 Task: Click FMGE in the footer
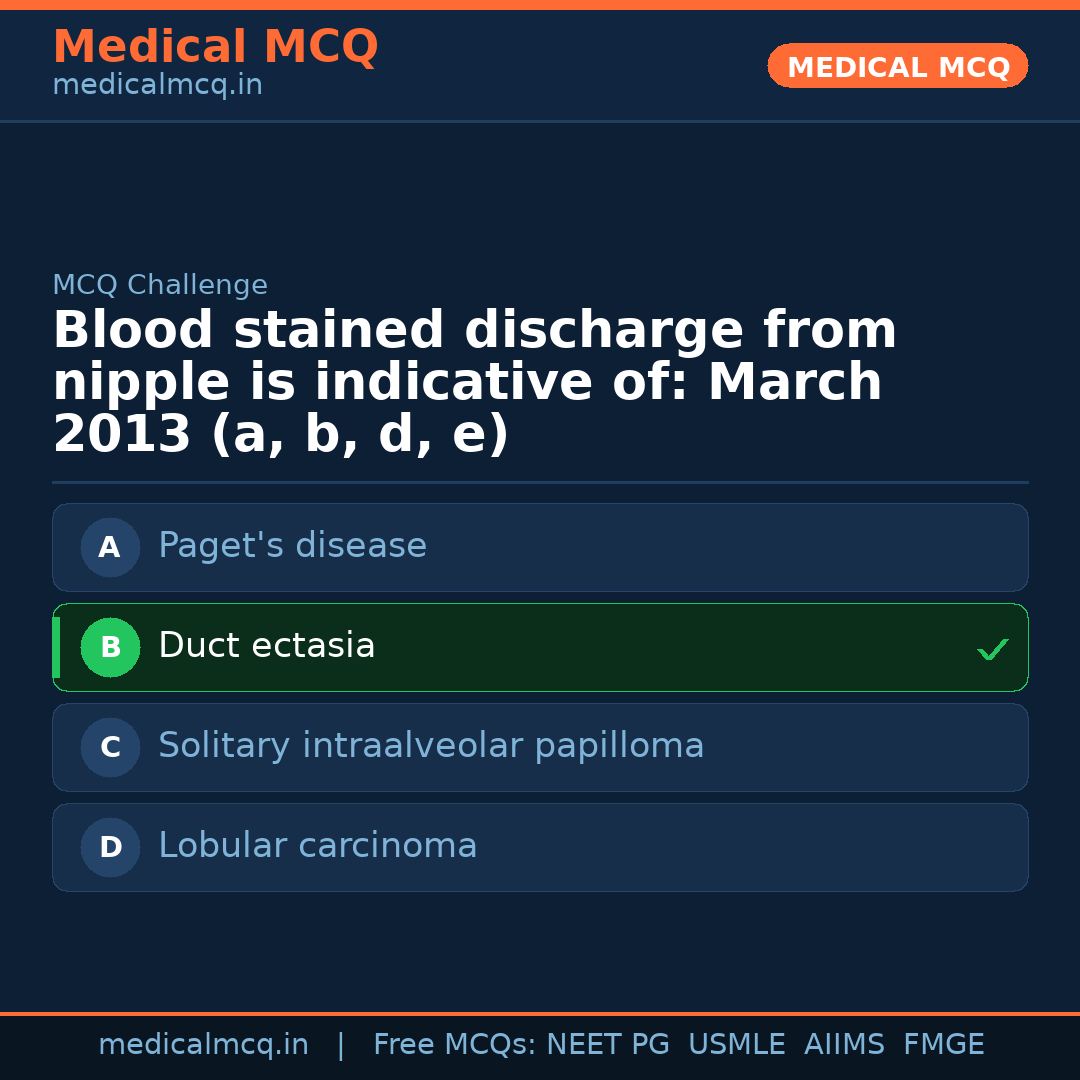tap(943, 1045)
